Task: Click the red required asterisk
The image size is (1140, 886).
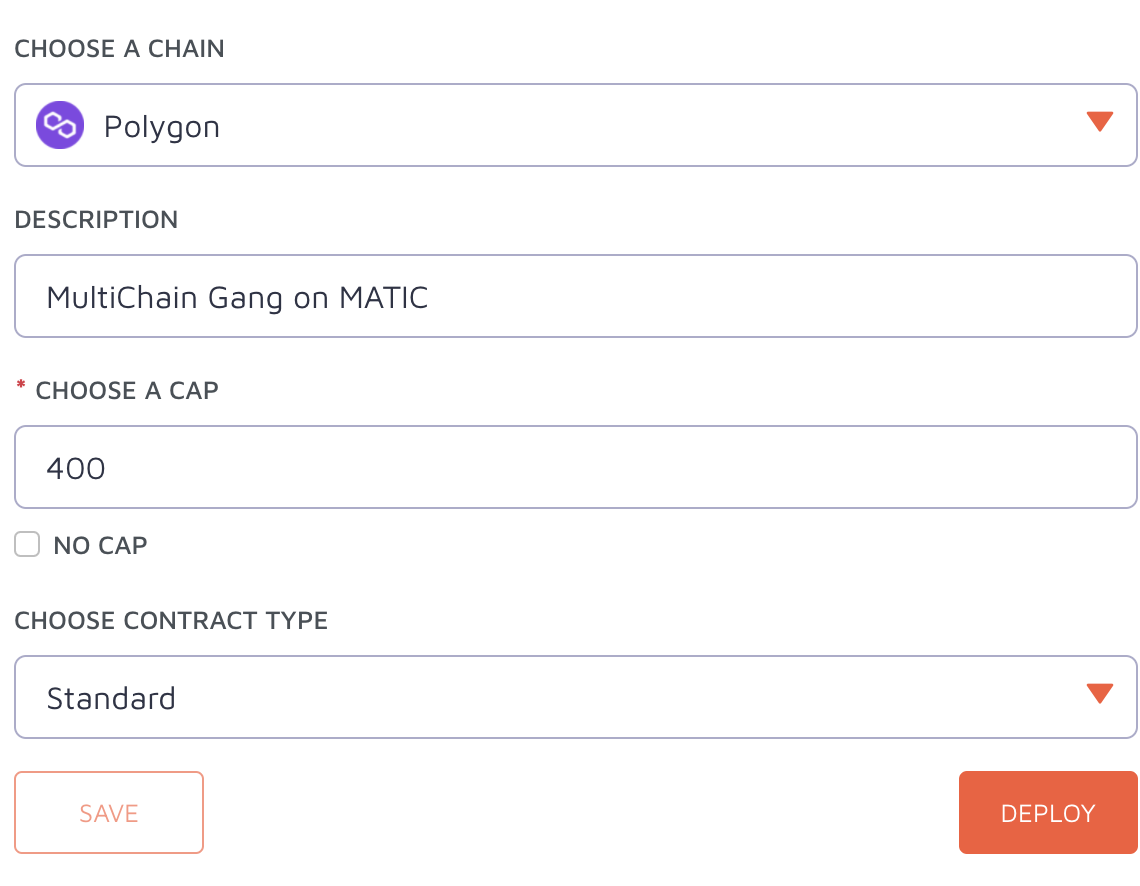Action: point(21,384)
